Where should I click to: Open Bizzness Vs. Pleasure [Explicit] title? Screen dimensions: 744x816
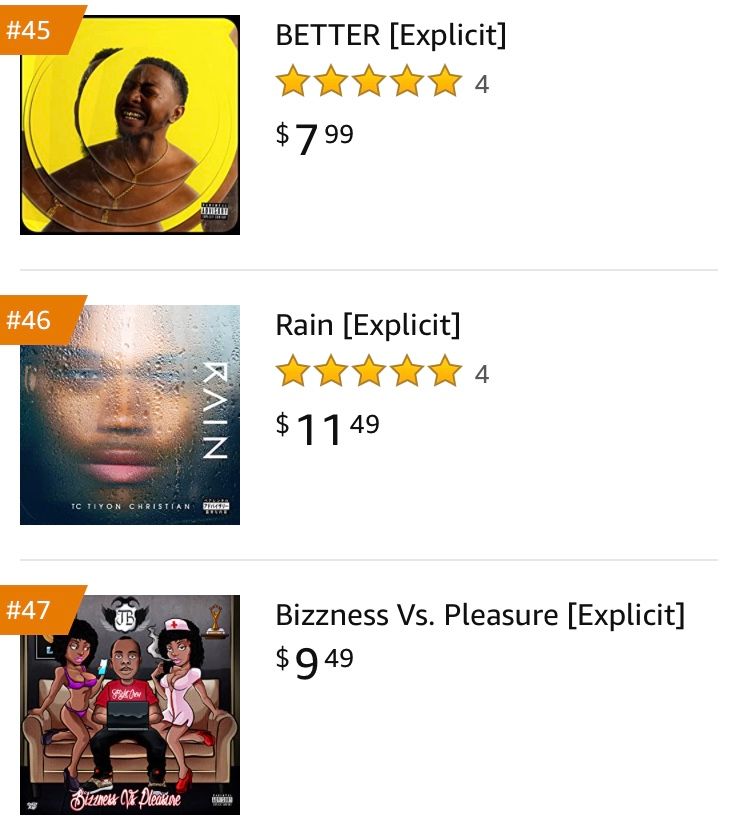[480, 615]
